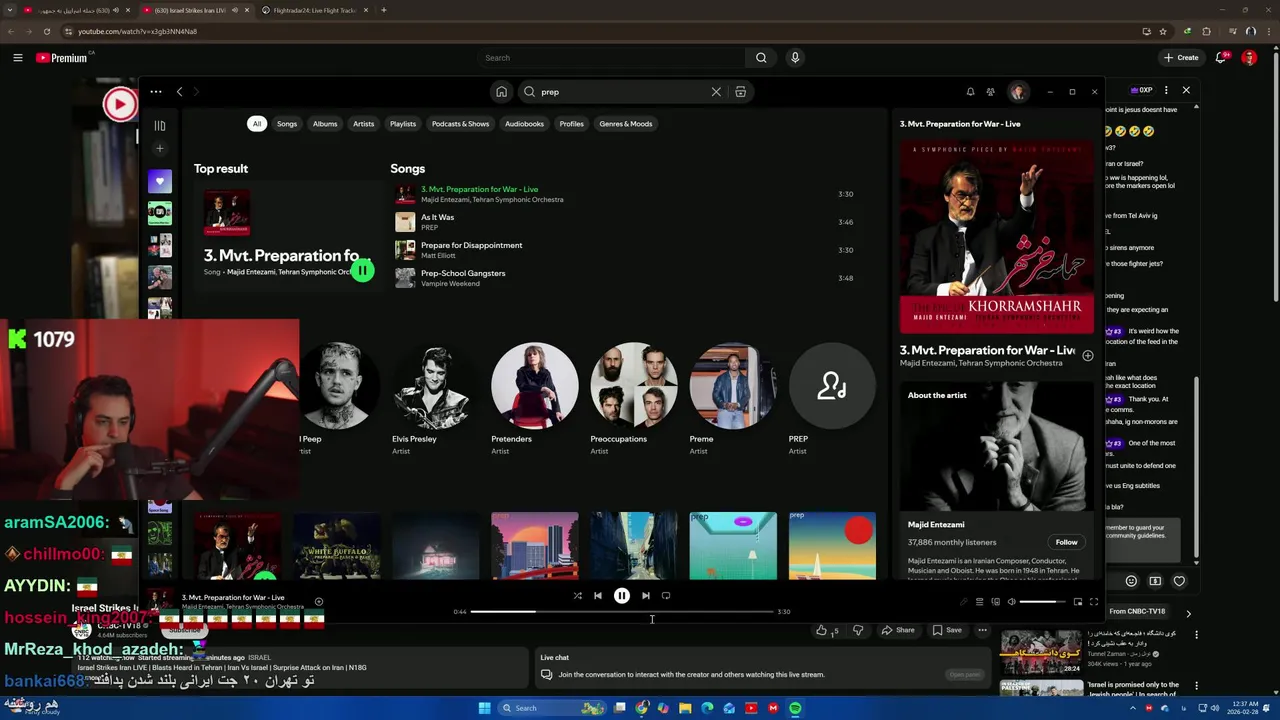Image resolution: width=1280 pixels, height=720 pixels.
Task: Select the All filter chip
Action: click(257, 124)
